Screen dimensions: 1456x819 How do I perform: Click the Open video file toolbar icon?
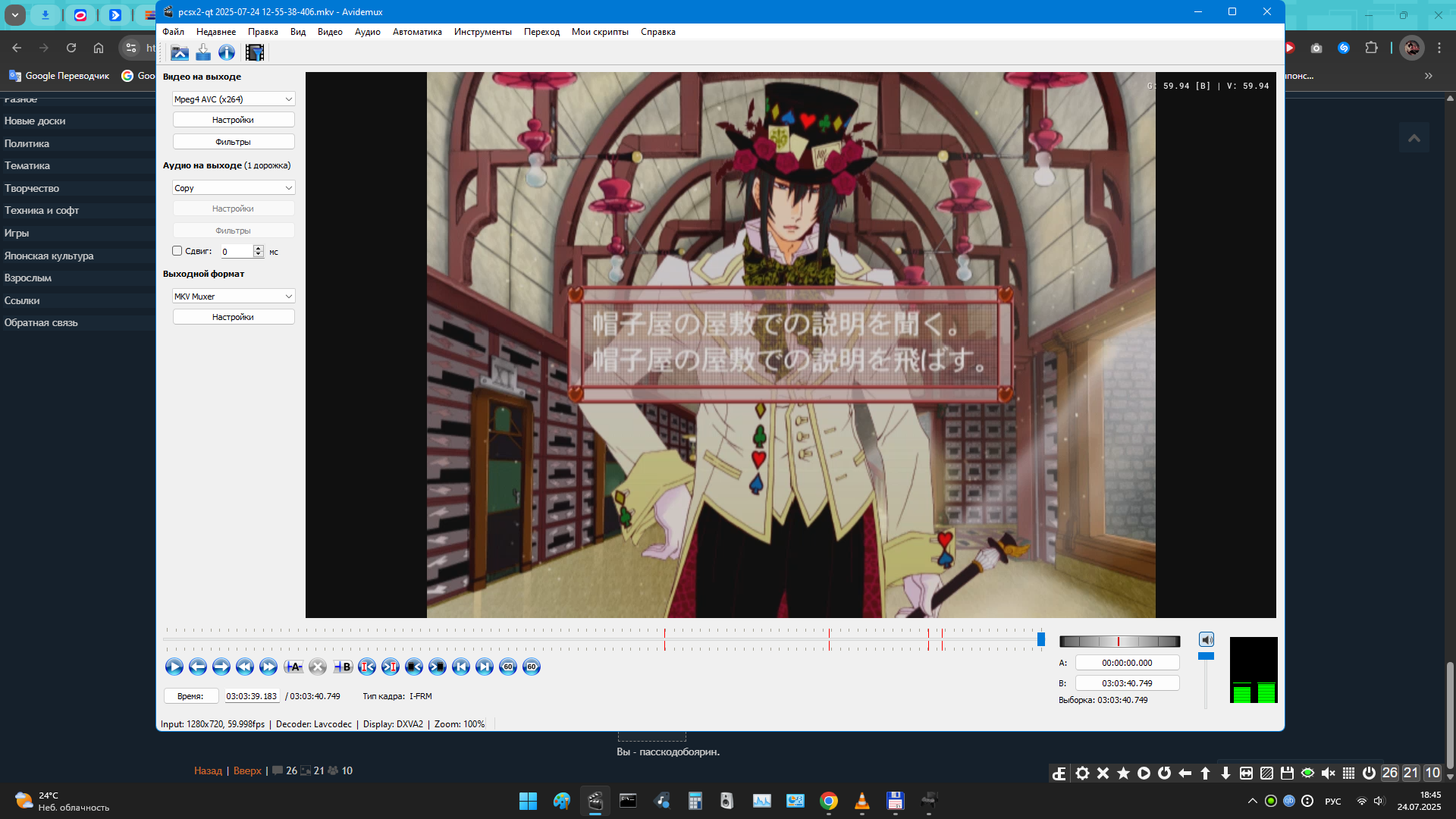click(180, 52)
